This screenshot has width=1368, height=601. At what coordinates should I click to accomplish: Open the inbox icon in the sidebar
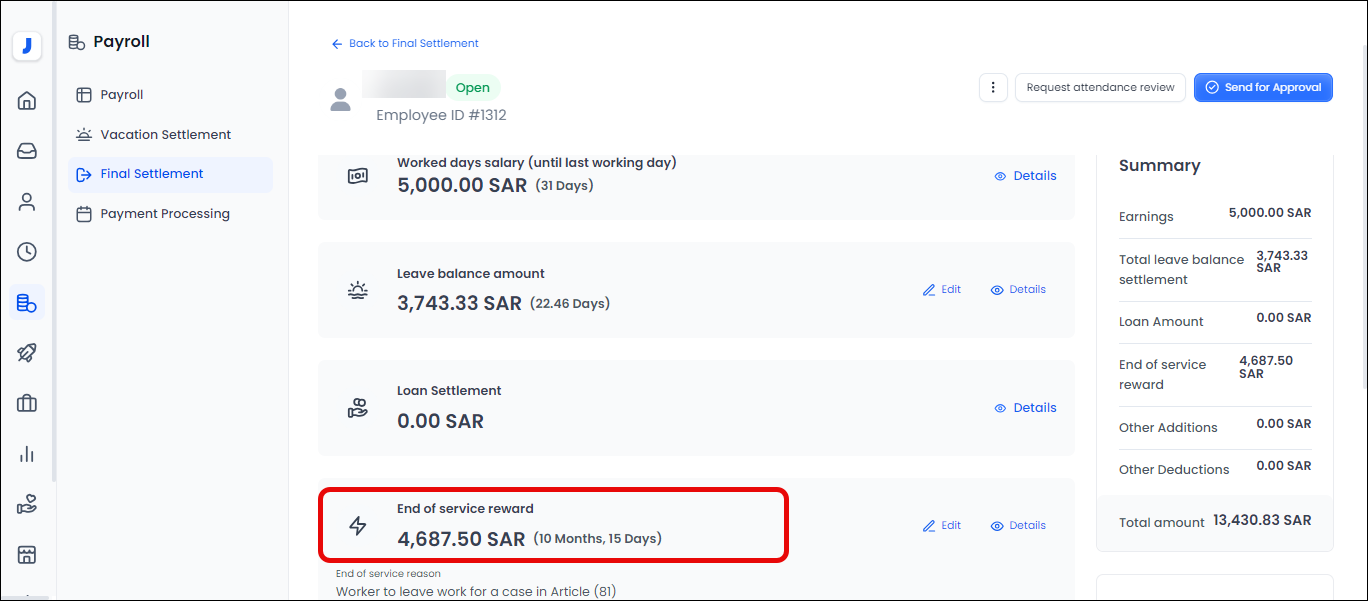pyautogui.click(x=26, y=150)
